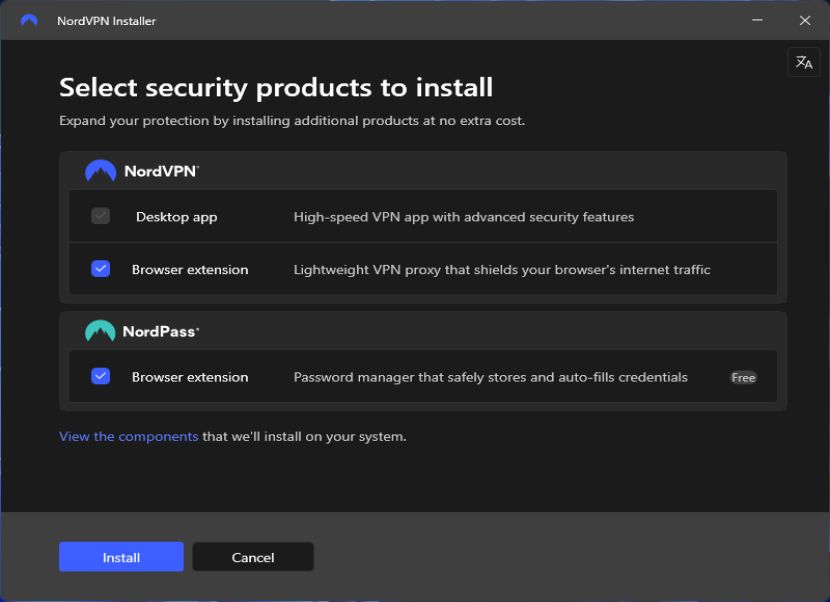The height and width of the screenshot is (602, 830).
Task: Click the NordVPN logo in title bar
Action: click(x=29, y=20)
